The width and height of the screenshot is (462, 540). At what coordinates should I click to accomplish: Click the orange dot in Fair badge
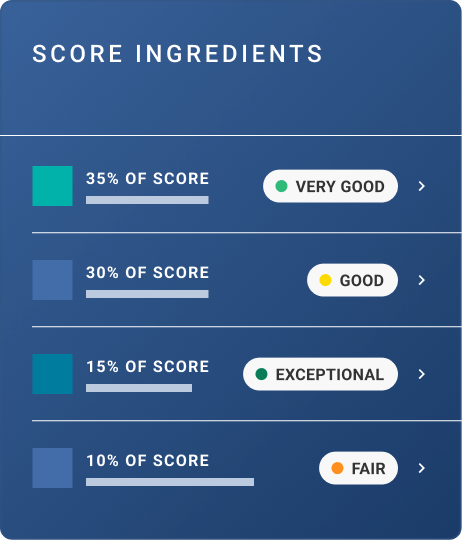point(337,468)
